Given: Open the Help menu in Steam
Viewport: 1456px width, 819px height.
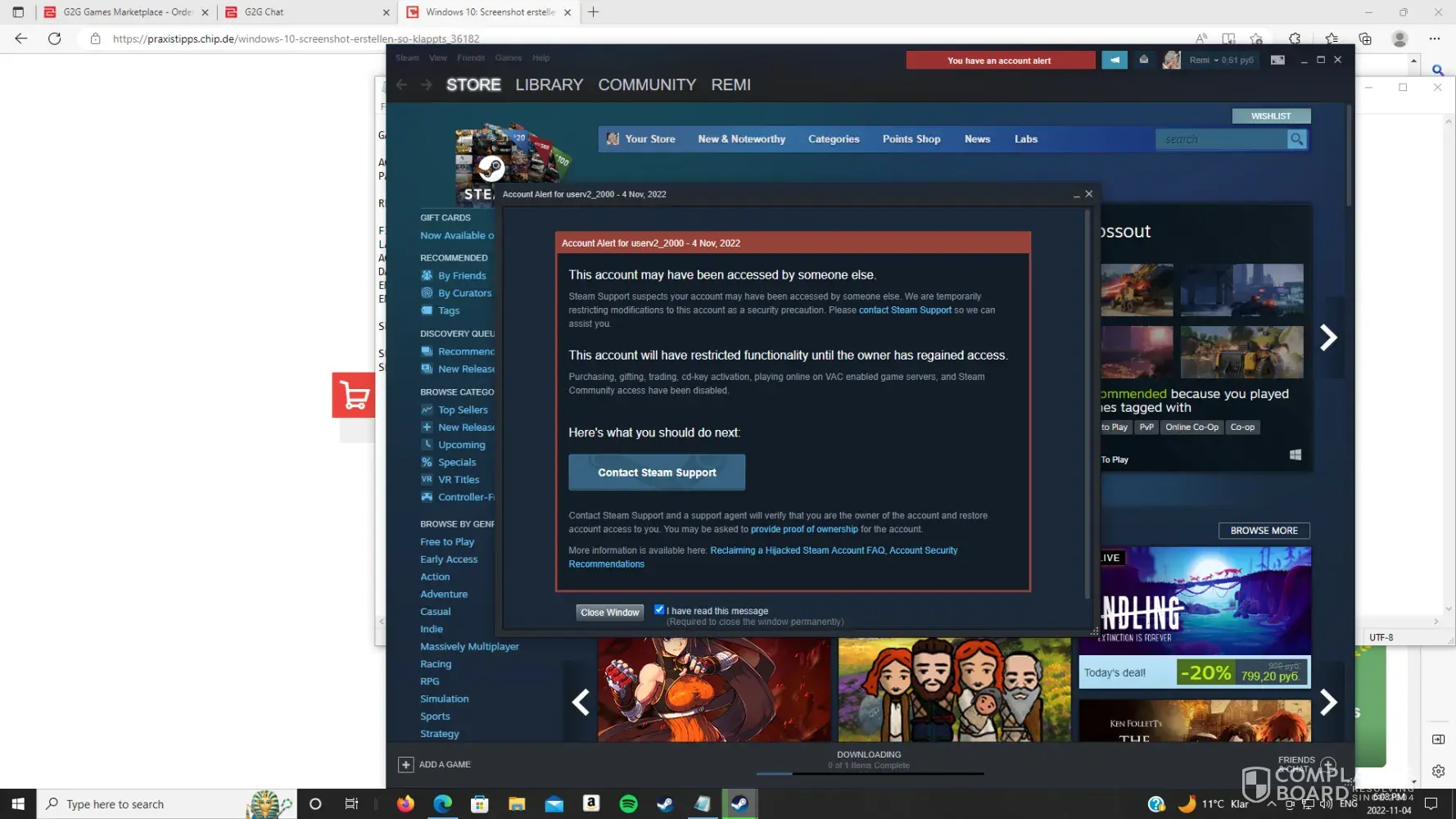Looking at the screenshot, I should 540,58.
